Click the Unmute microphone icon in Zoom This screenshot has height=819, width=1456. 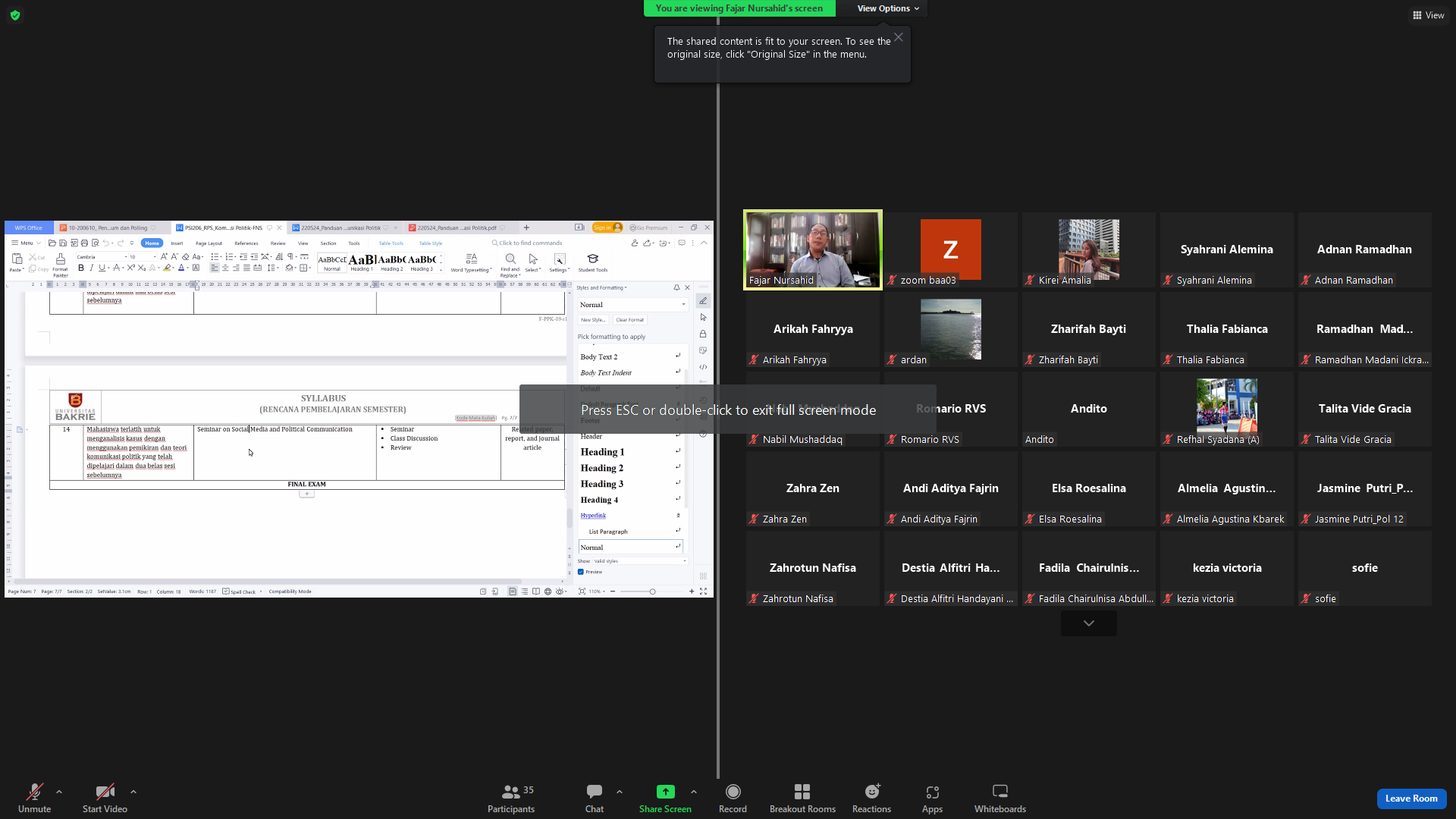tap(34, 792)
